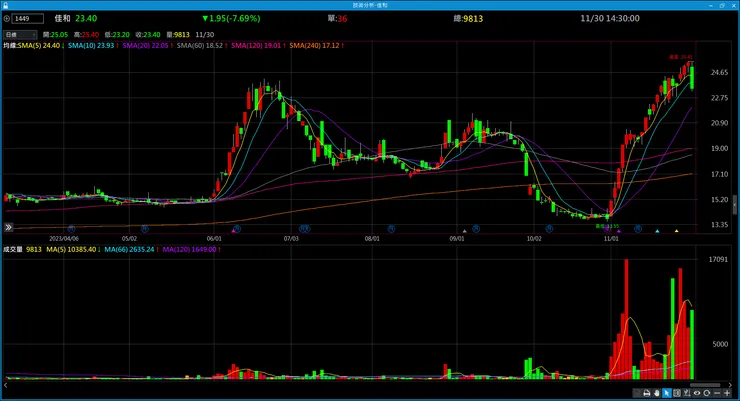Click the SMA(60) 18.52 moving average label
Viewport: 740px width, 401px height.
click(x=202, y=46)
